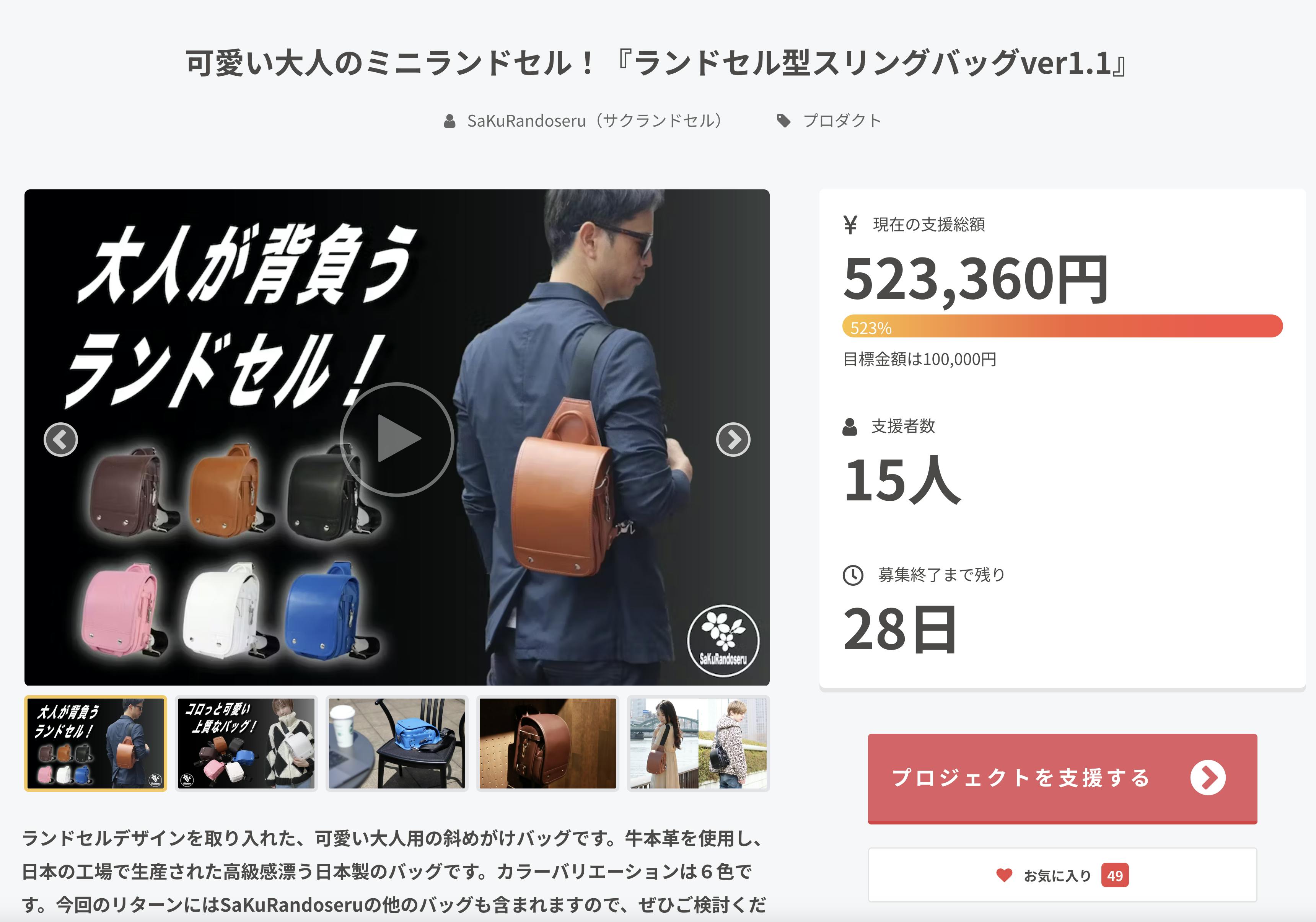Screen dimensions: 1316x922
Task: Click the heart icon beside お気に入り
Action: [x=1003, y=875]
